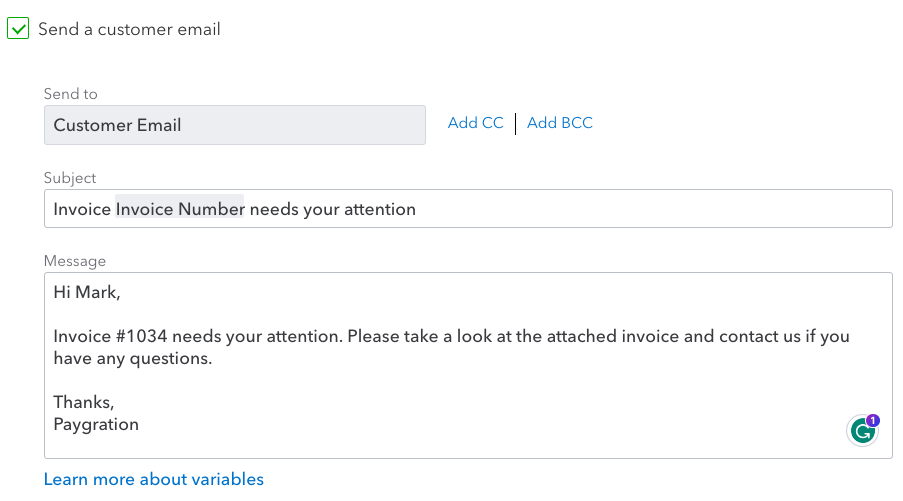Click the 'Message' field label
Image resolution: width=903 pixels, height=501 pixels.
pyautogui.click(x=75, y=261)
